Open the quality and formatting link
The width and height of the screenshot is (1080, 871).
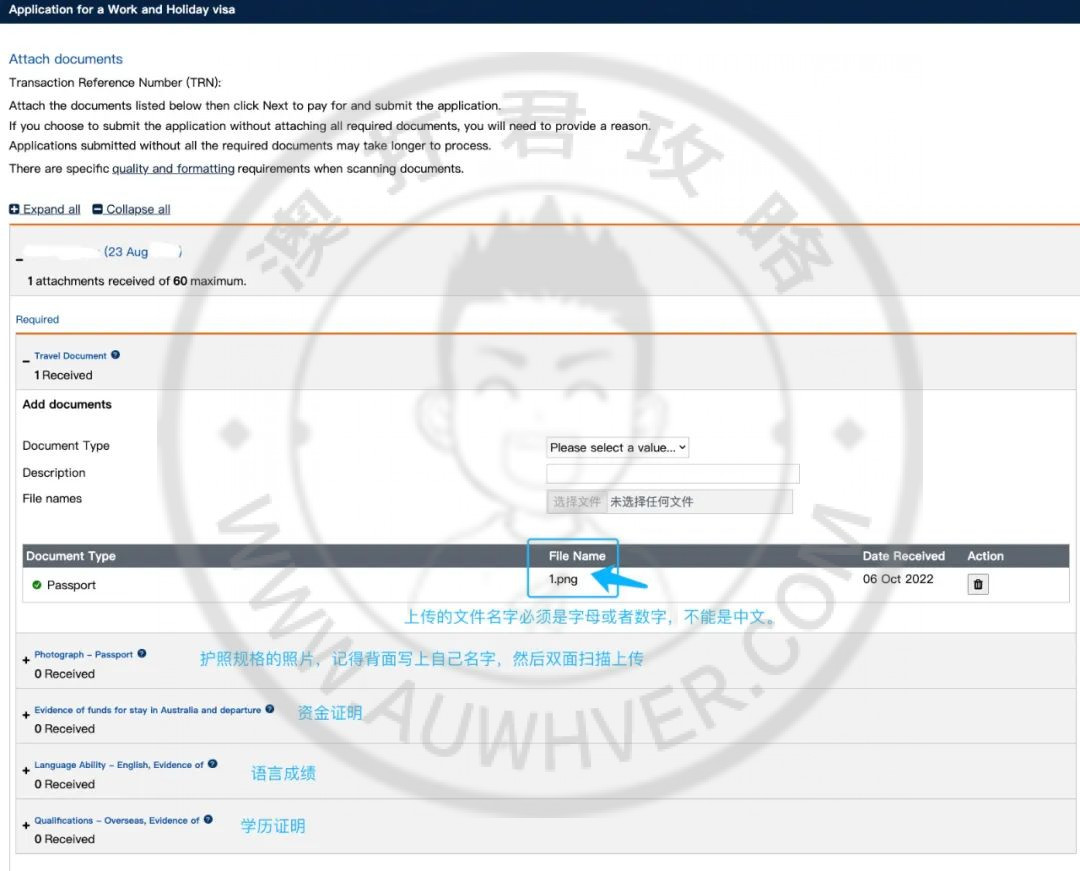pos(173,169)
